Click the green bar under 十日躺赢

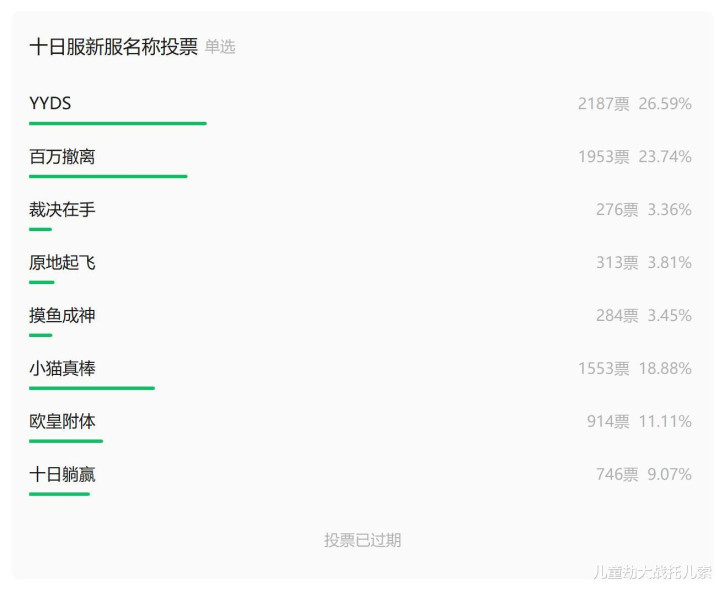pos(59,493)
